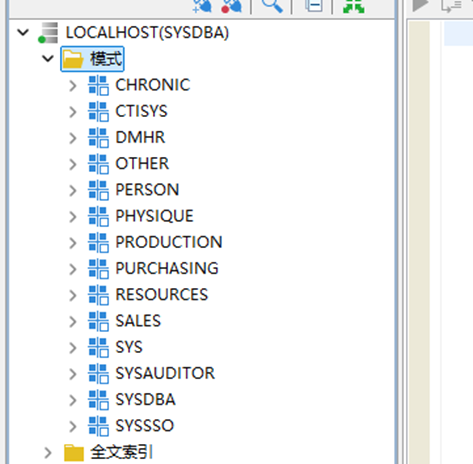The height and width of the screenshot is (464, 473).
Task: Click the SYSDBA schema icon
Action: pyautogui.click(x=98, y=400)
